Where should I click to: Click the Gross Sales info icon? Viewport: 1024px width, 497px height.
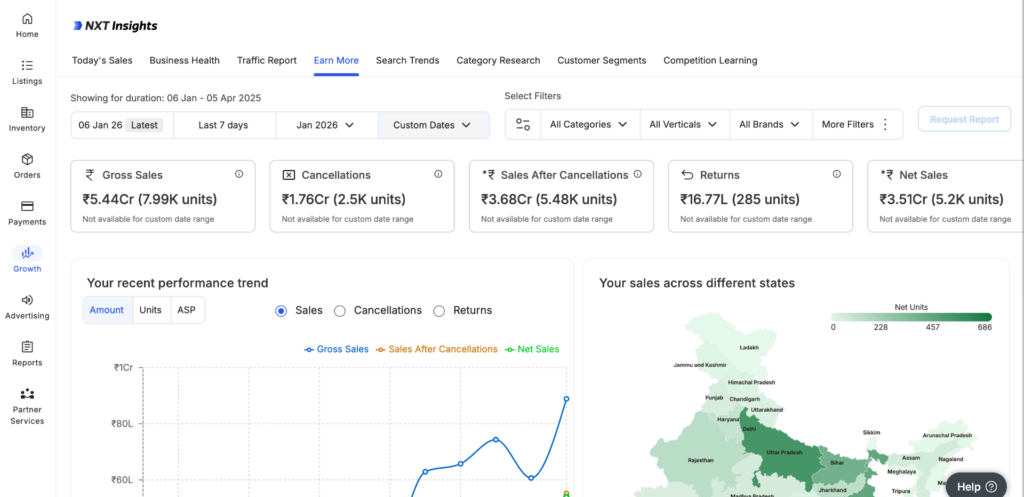[239, 174]
